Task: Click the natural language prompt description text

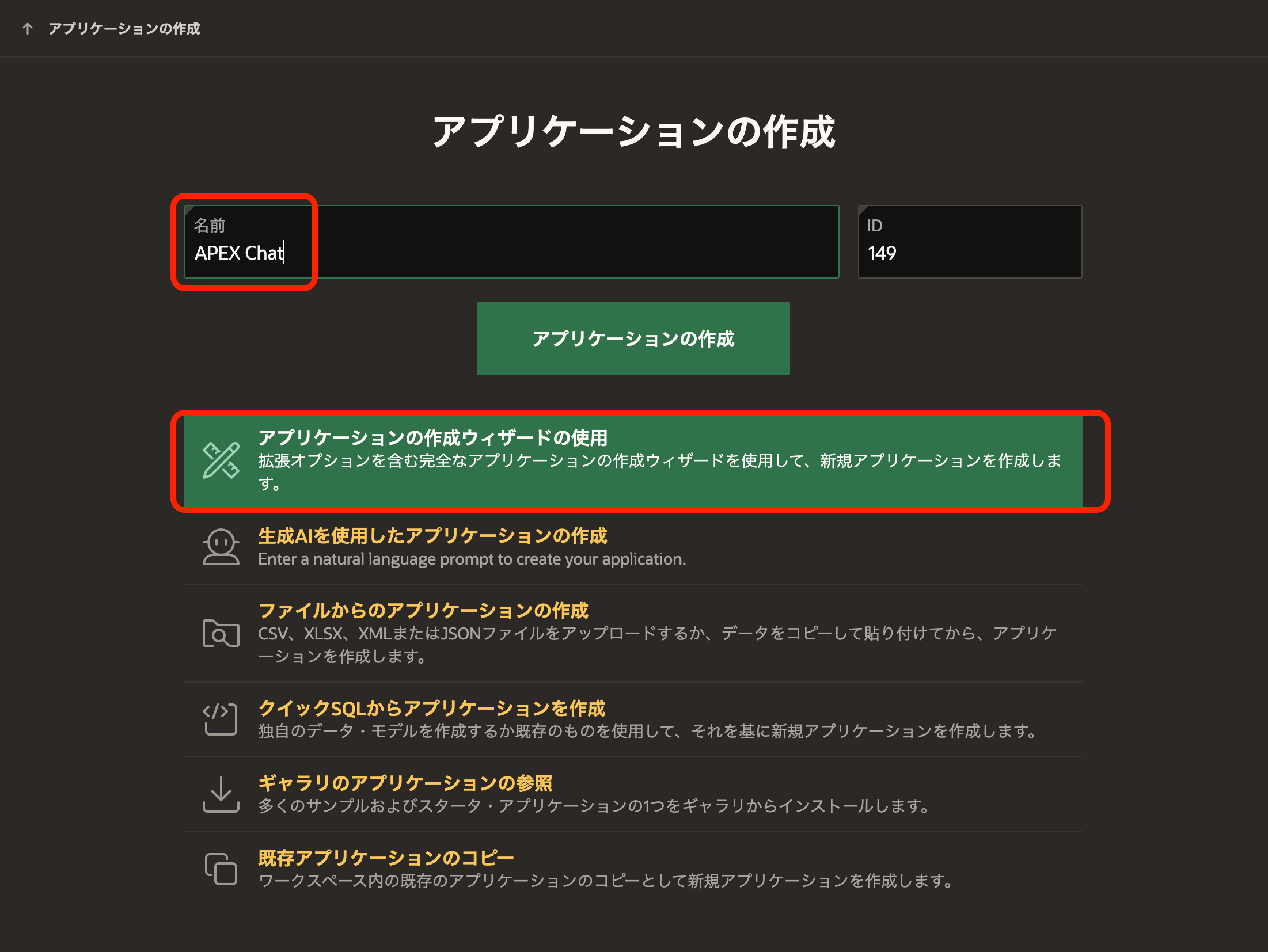Action: coord(472,559)
